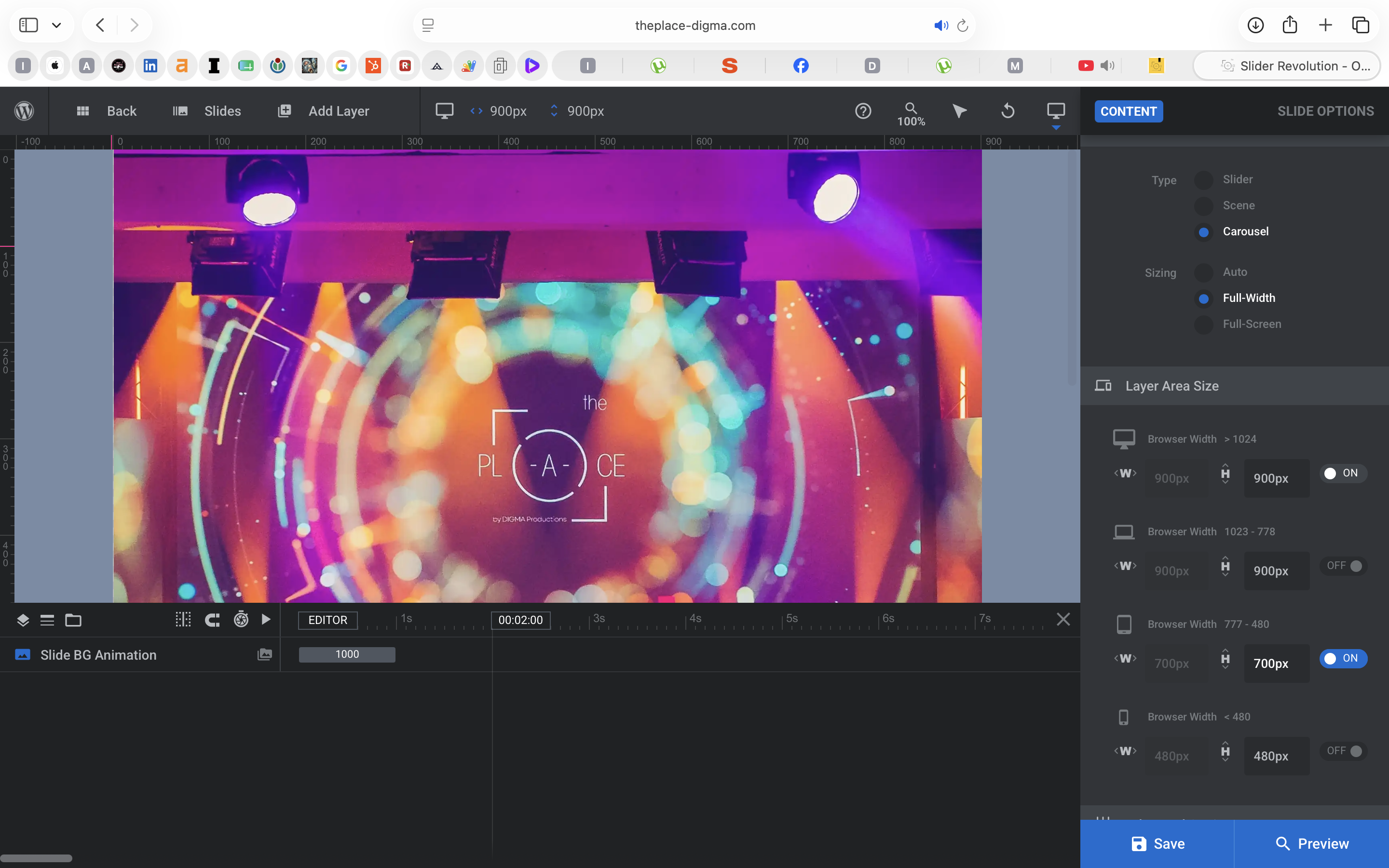The image size is (1389, 868).
Task: Enable the Browser Width < 480 switch
Action: (1343, 751)
